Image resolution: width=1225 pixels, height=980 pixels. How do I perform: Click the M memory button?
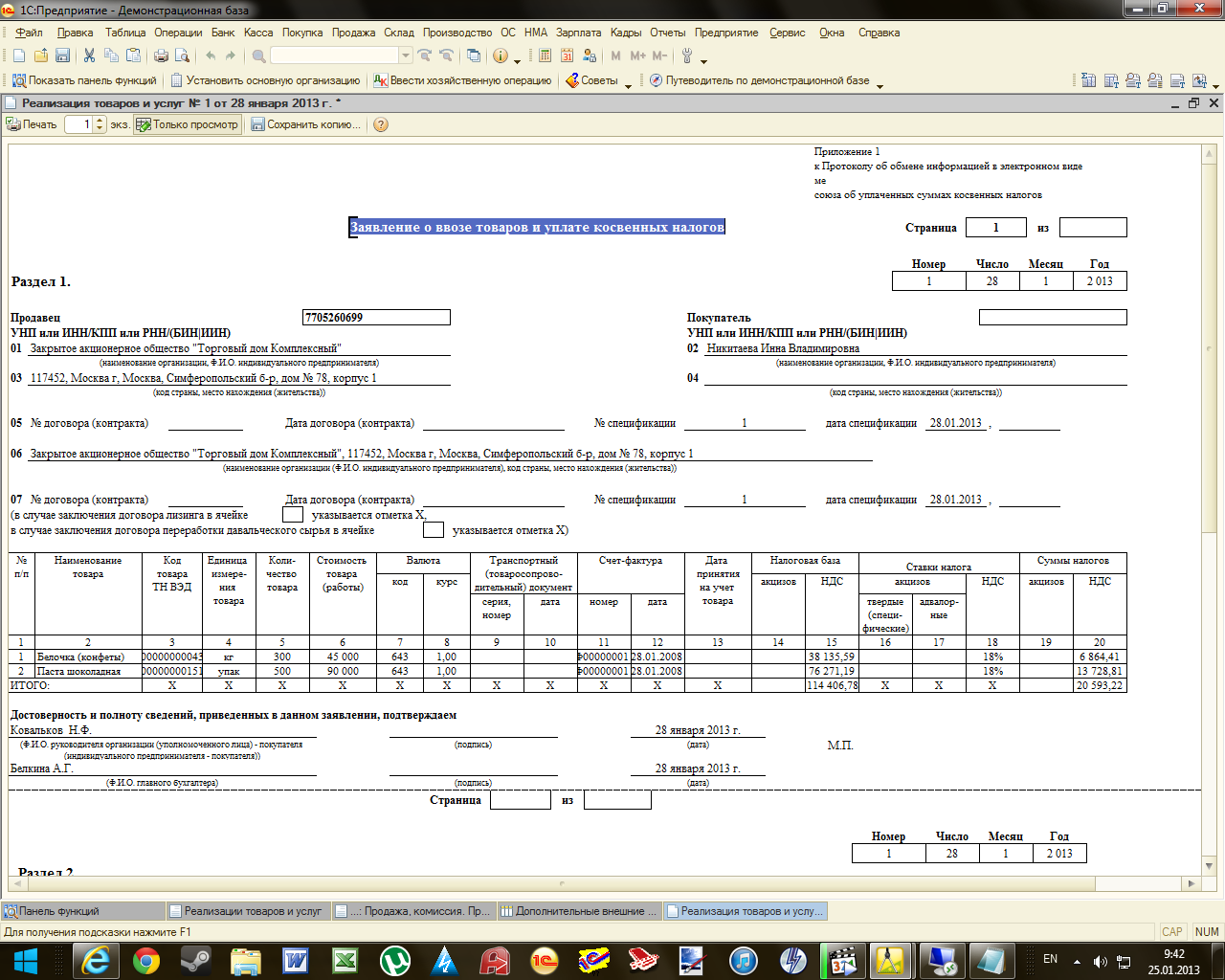[615, 56]
